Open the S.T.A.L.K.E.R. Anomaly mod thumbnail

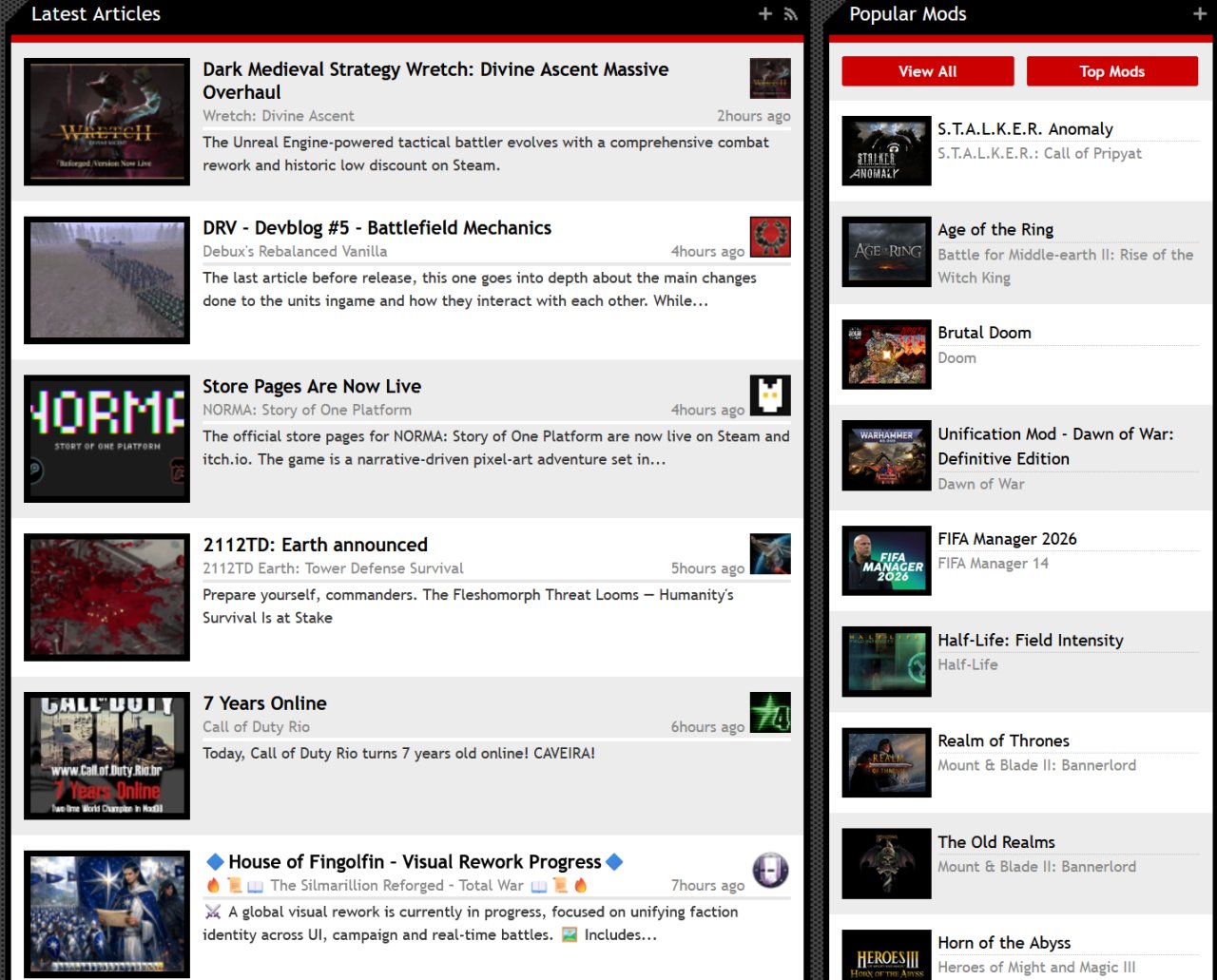click(x=887, y=151)
